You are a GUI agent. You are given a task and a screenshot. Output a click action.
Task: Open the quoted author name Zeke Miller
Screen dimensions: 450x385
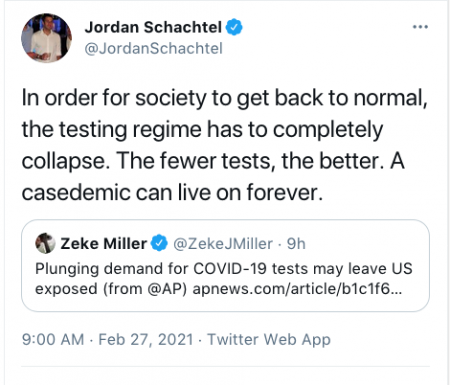[104, 243]
